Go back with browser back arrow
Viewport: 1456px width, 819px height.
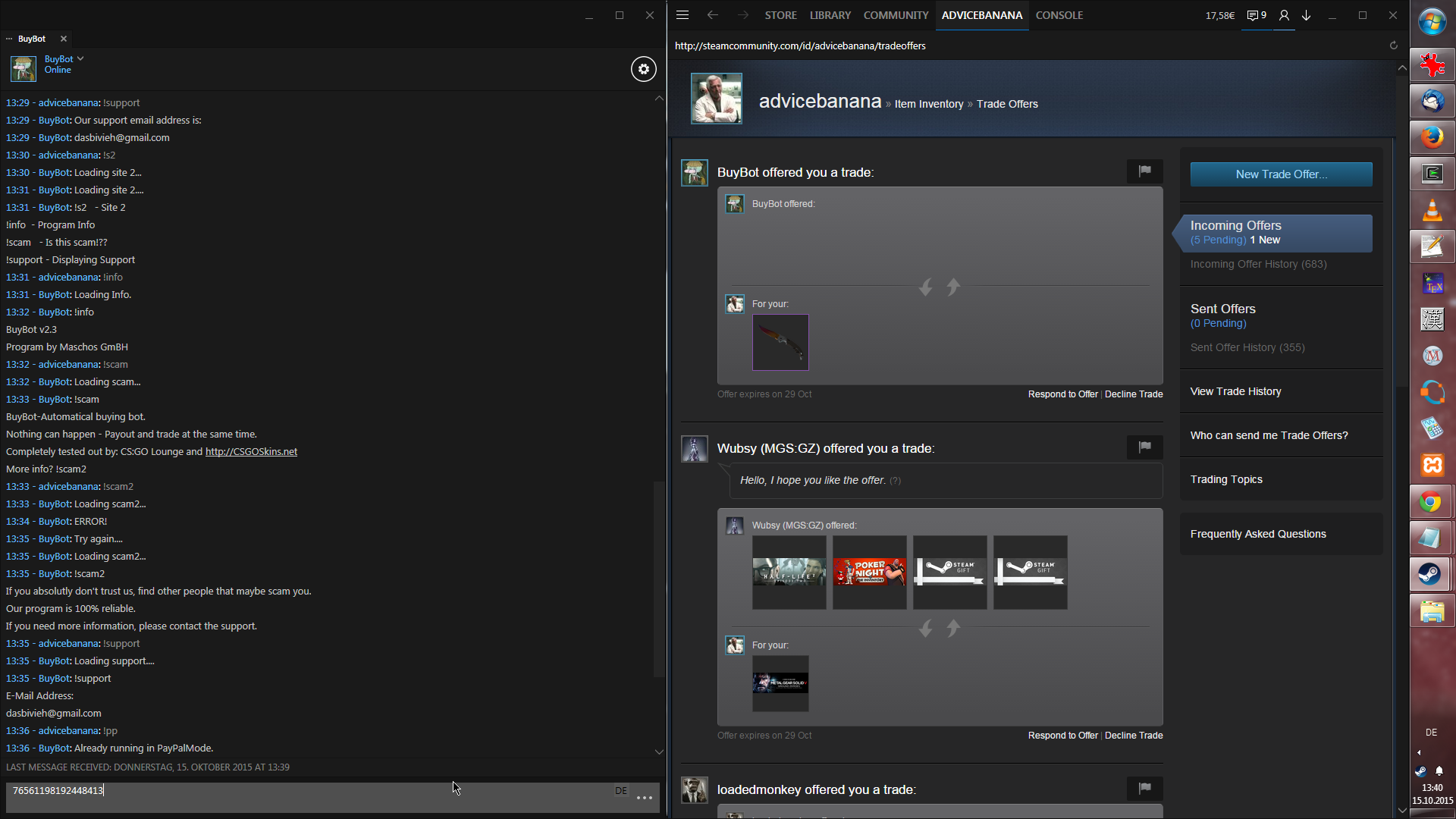[x=712, y=15]
